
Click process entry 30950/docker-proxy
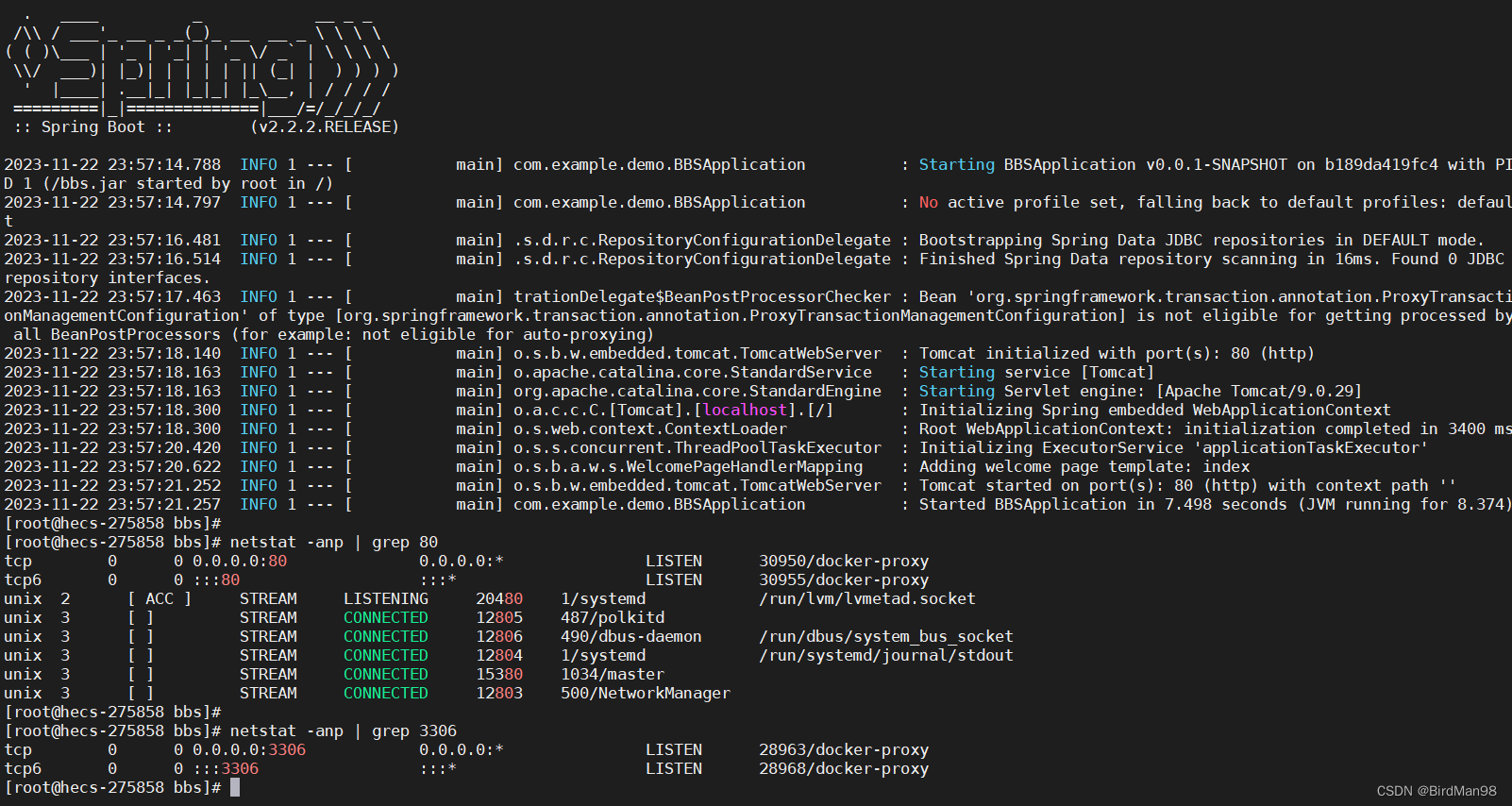[x=844, y=561]
